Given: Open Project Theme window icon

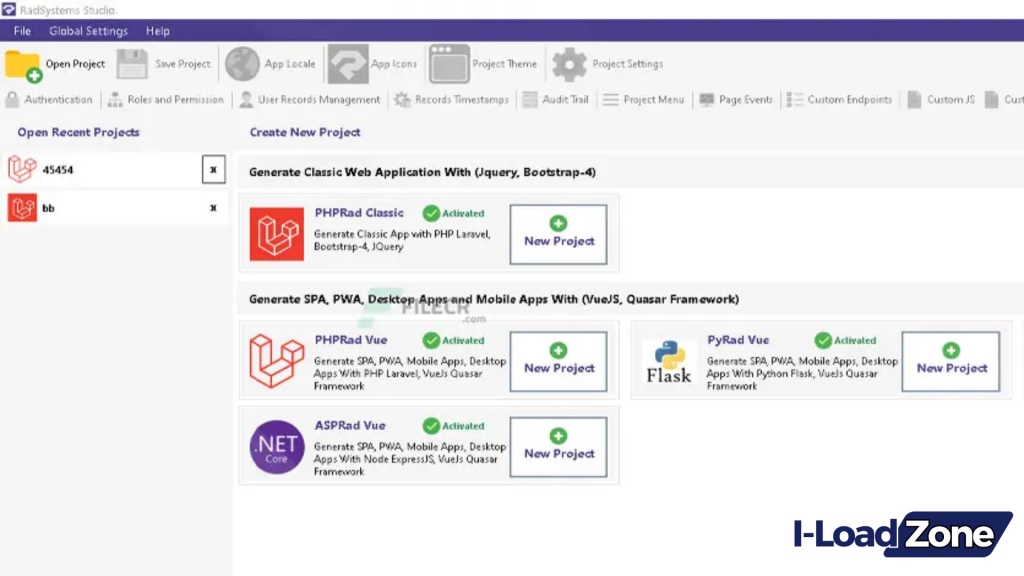Looking at the screenshot, I should tap(449, 64).
